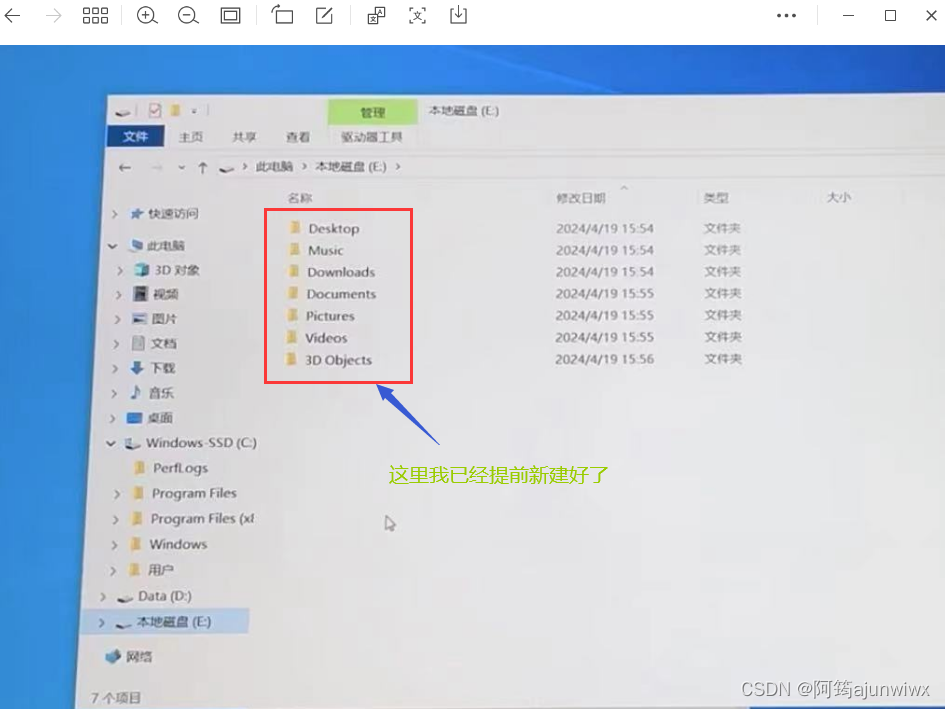Expand the 图片 tree node

(x=118, y=320)
